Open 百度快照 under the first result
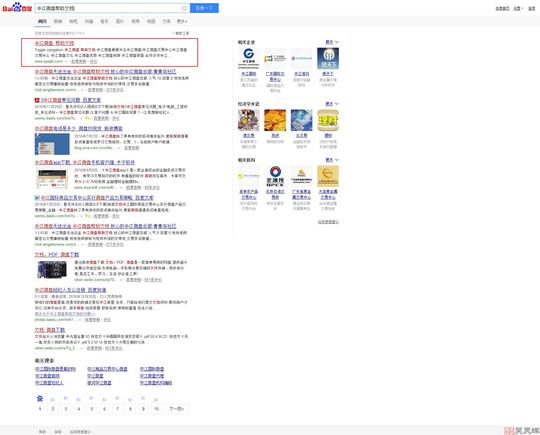 tap(79, 61)
